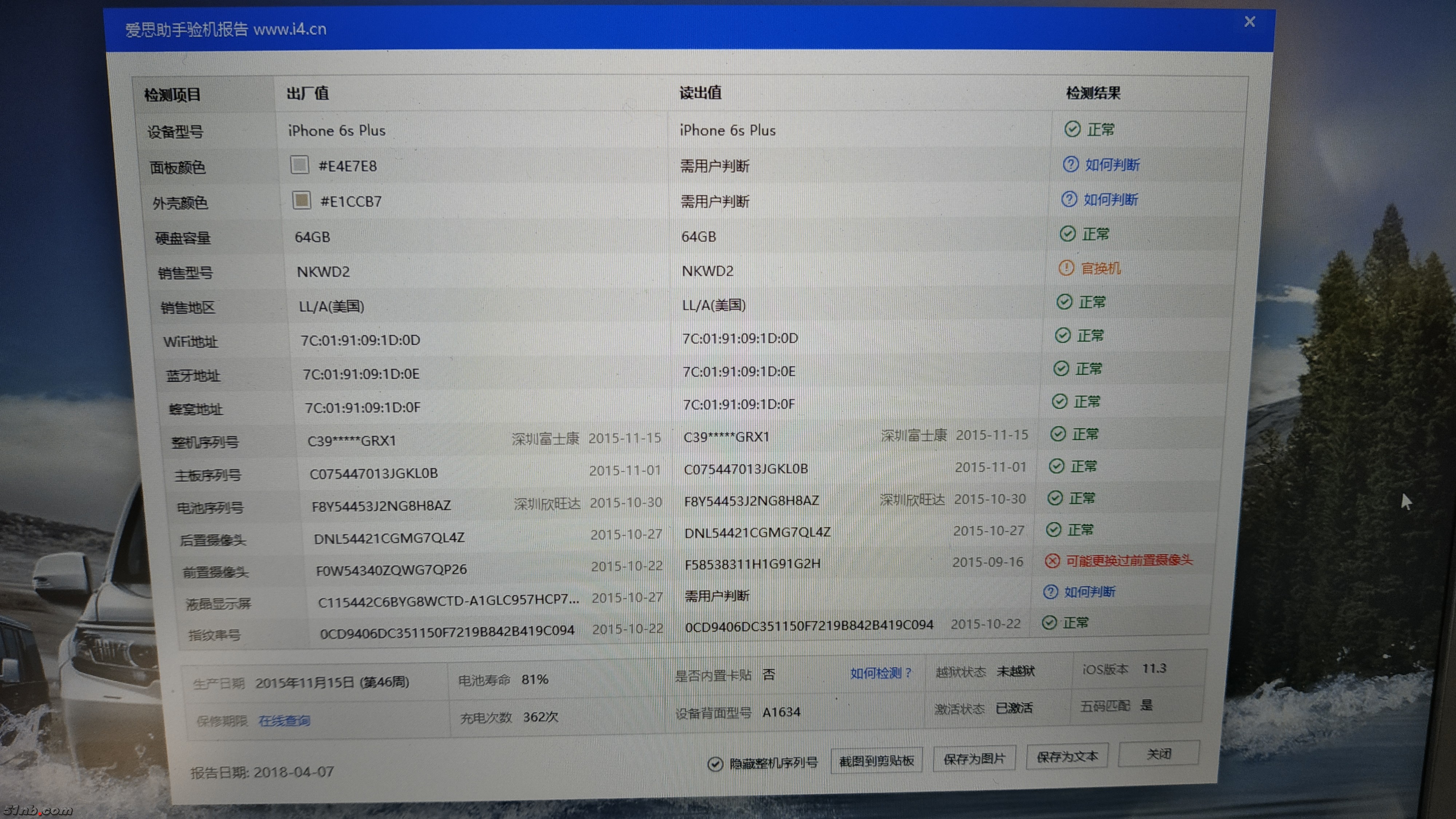Click factory rear camera serial DNL54421CGMG7QL4Z
The height and width of the screenshot is (819, 1456).
pyautogui.click(x=389, y=538)
